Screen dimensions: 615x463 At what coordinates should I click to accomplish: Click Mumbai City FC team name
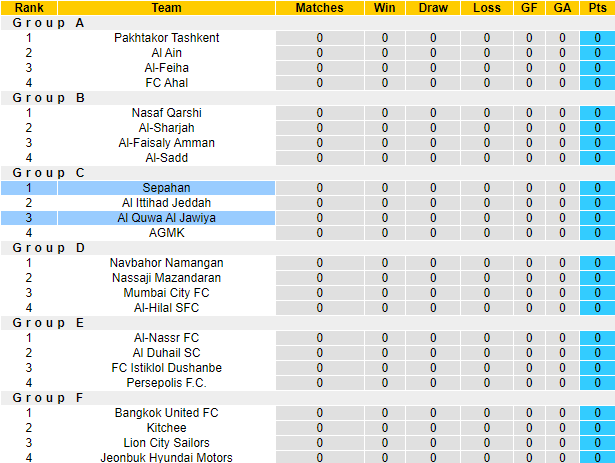pos(166,293)
